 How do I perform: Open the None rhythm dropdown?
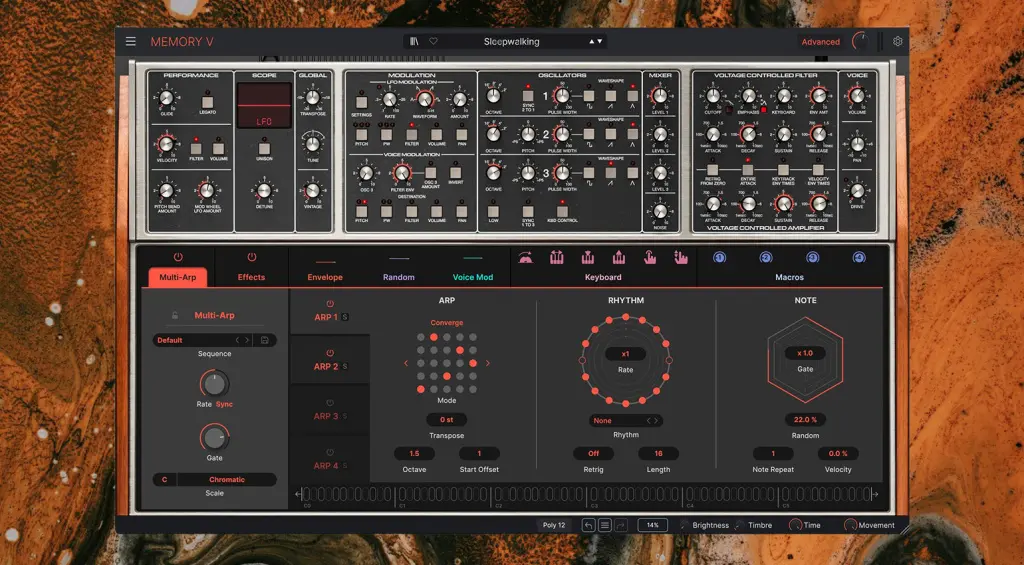[626, 421]
